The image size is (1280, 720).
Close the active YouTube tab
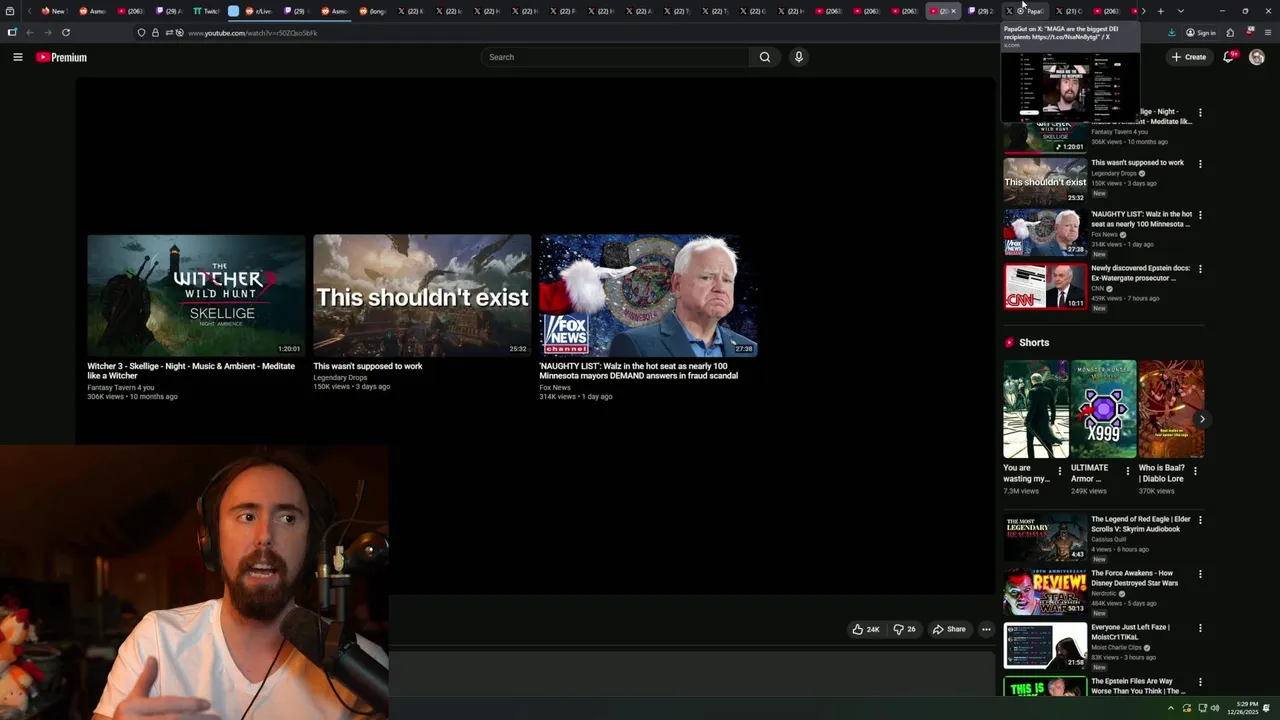(953, 11)
